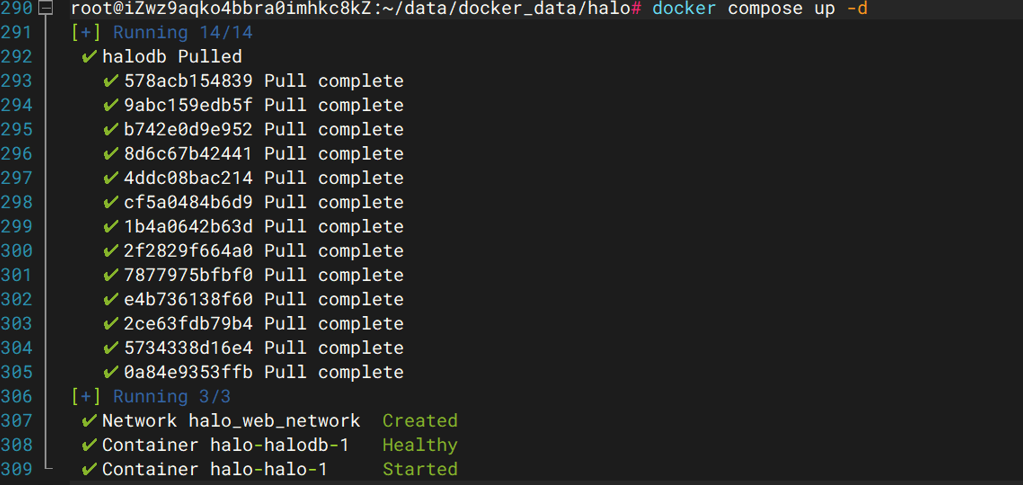Screen dimensions: 1023x485
Task: Click the [+] marker before Running 14/14
Action: 86,33
